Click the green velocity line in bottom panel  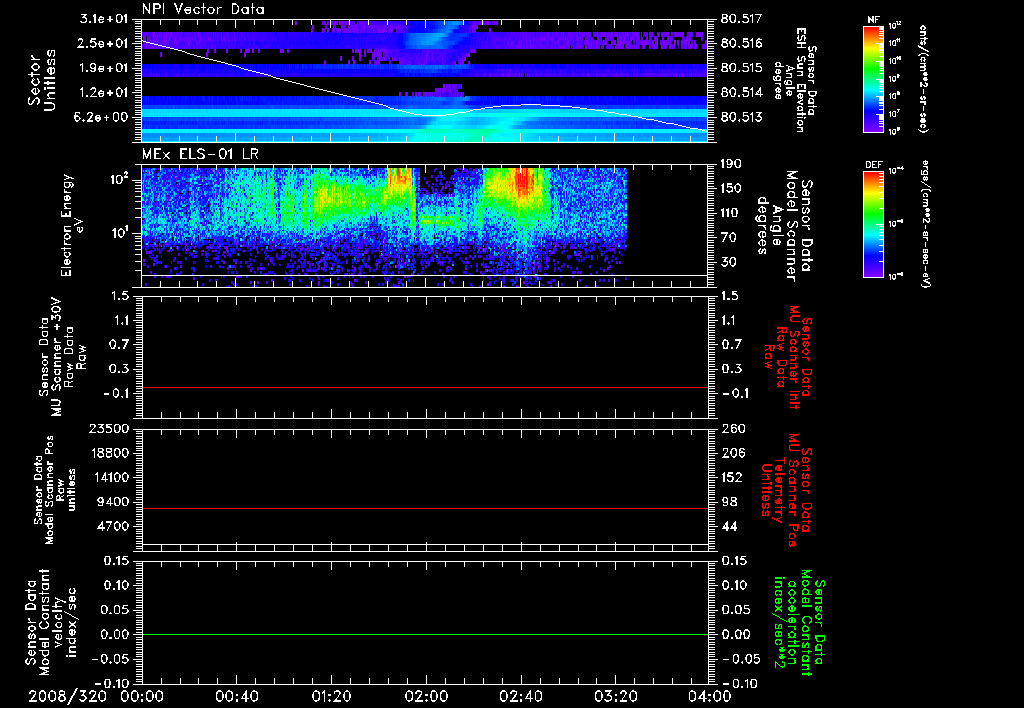(424, 634)
